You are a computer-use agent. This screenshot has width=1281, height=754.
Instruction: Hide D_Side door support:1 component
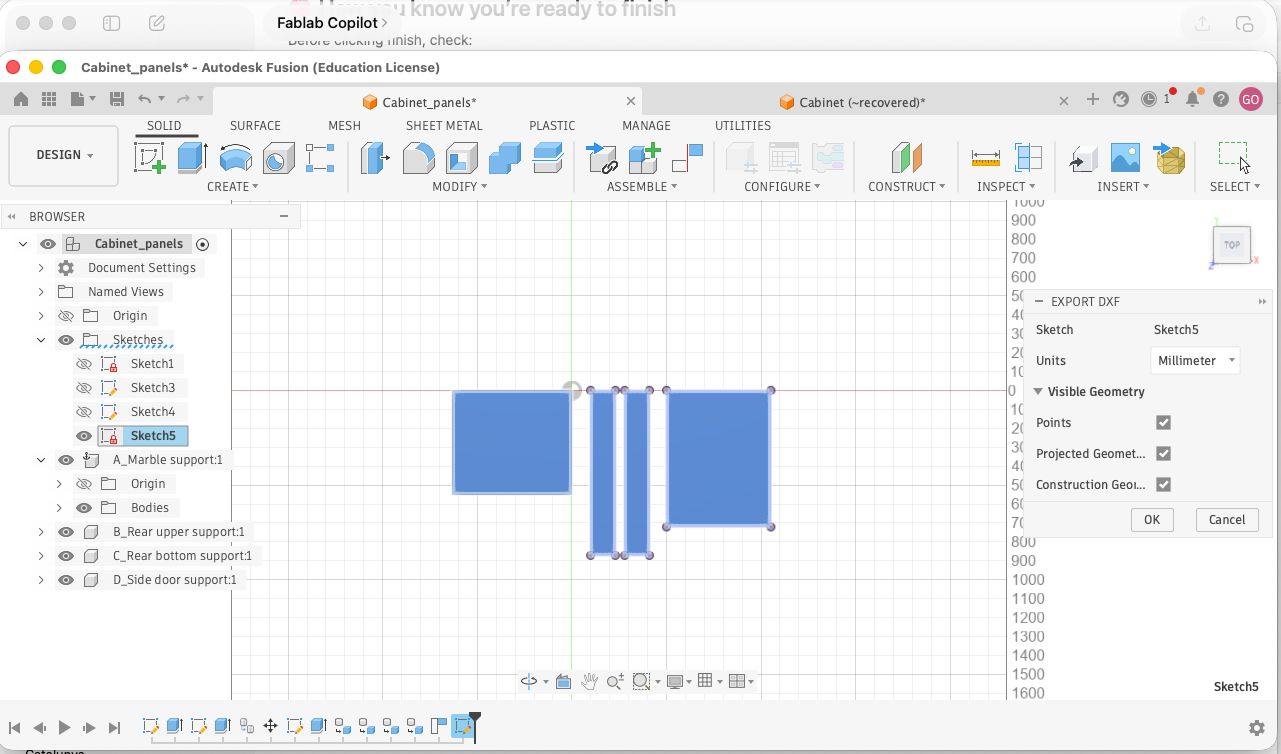coord(66,580)
